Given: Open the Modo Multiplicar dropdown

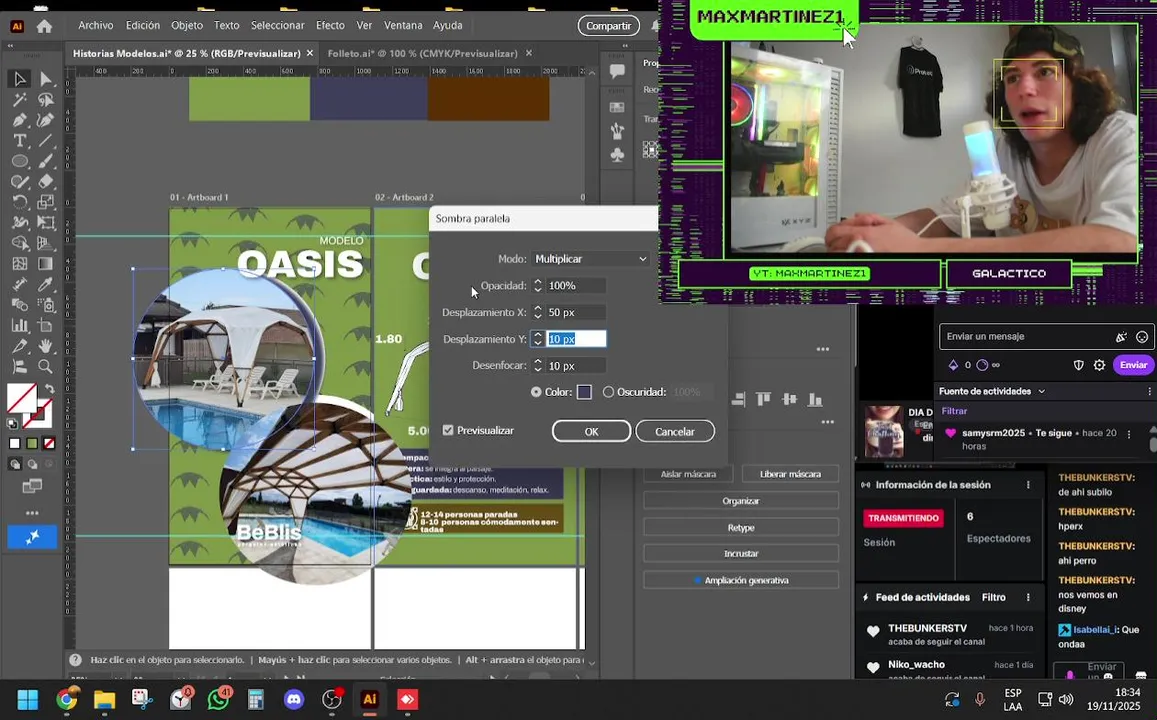Looking at the screenshot, I should (590, 259).
